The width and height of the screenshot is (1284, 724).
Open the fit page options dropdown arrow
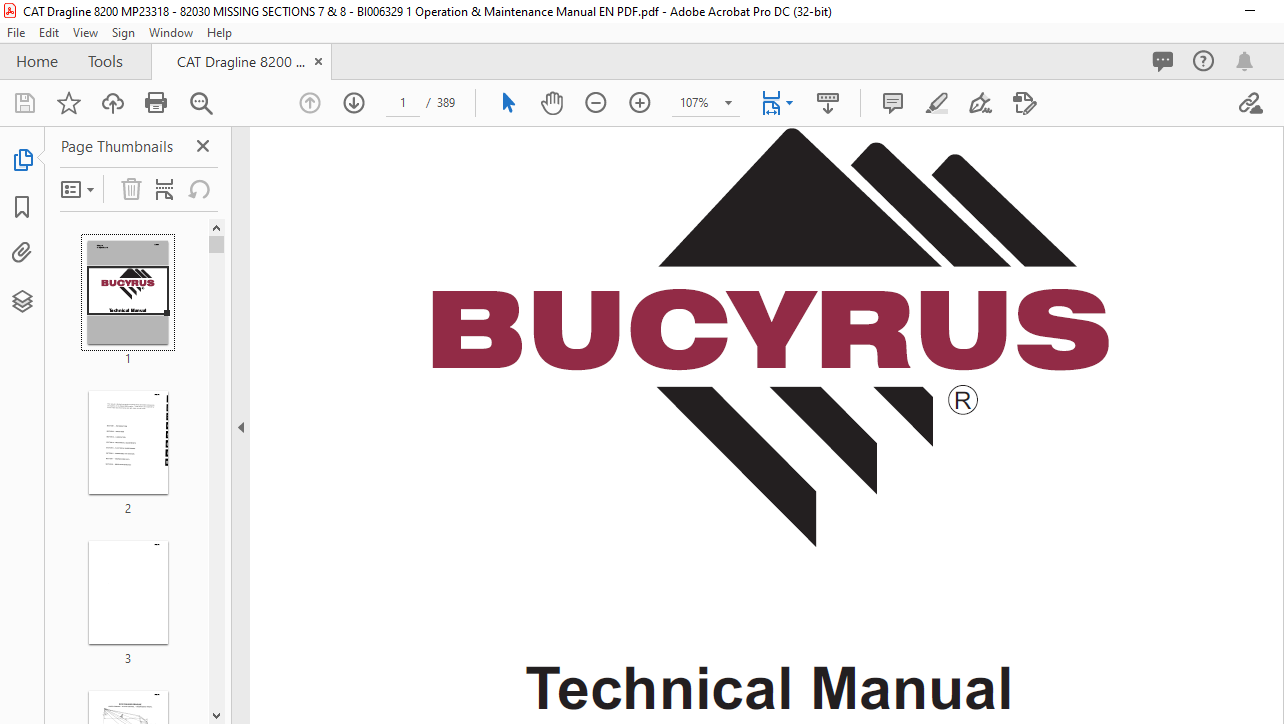(x=790, y=103)
